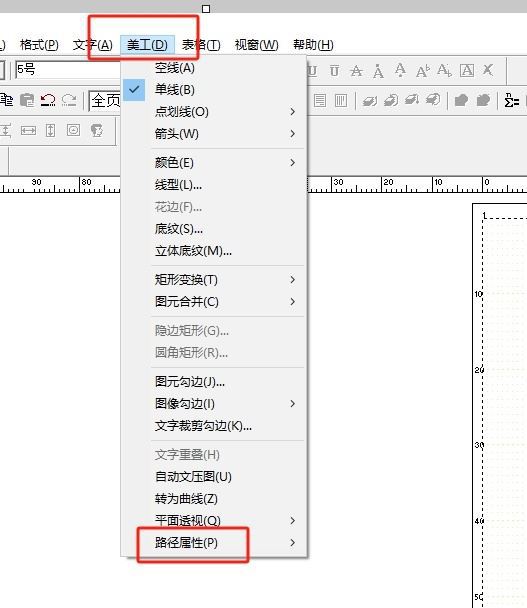Toggle the checked 单线(B) line option
The image size is (527, 608).
tap(213, 90)
